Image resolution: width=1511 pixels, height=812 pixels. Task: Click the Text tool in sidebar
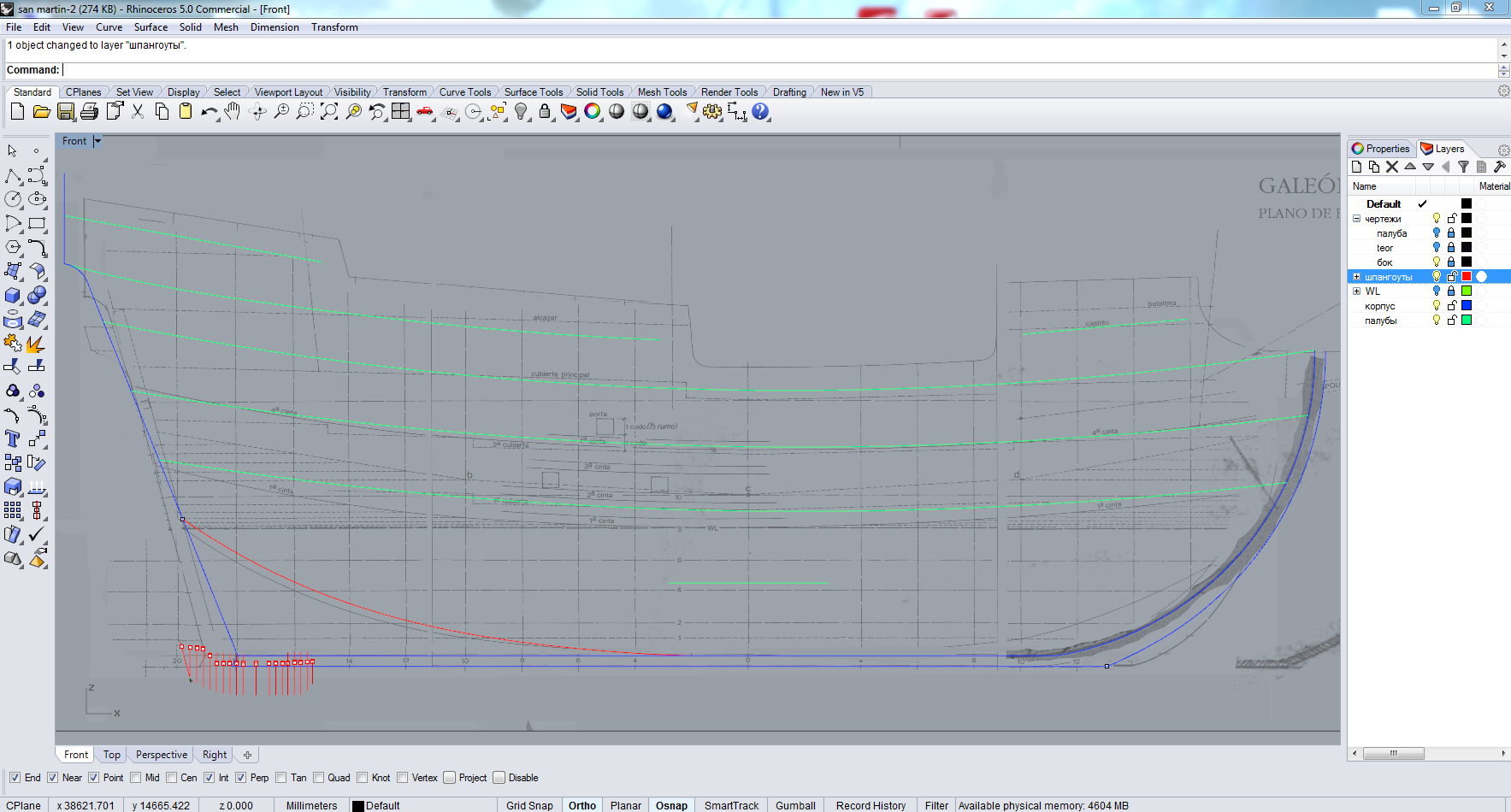tap(13, 439)
